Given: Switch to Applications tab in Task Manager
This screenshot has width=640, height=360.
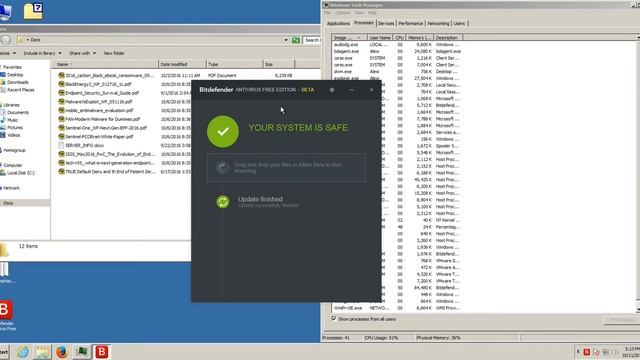Looking at the screenshot, I should 338,24.
